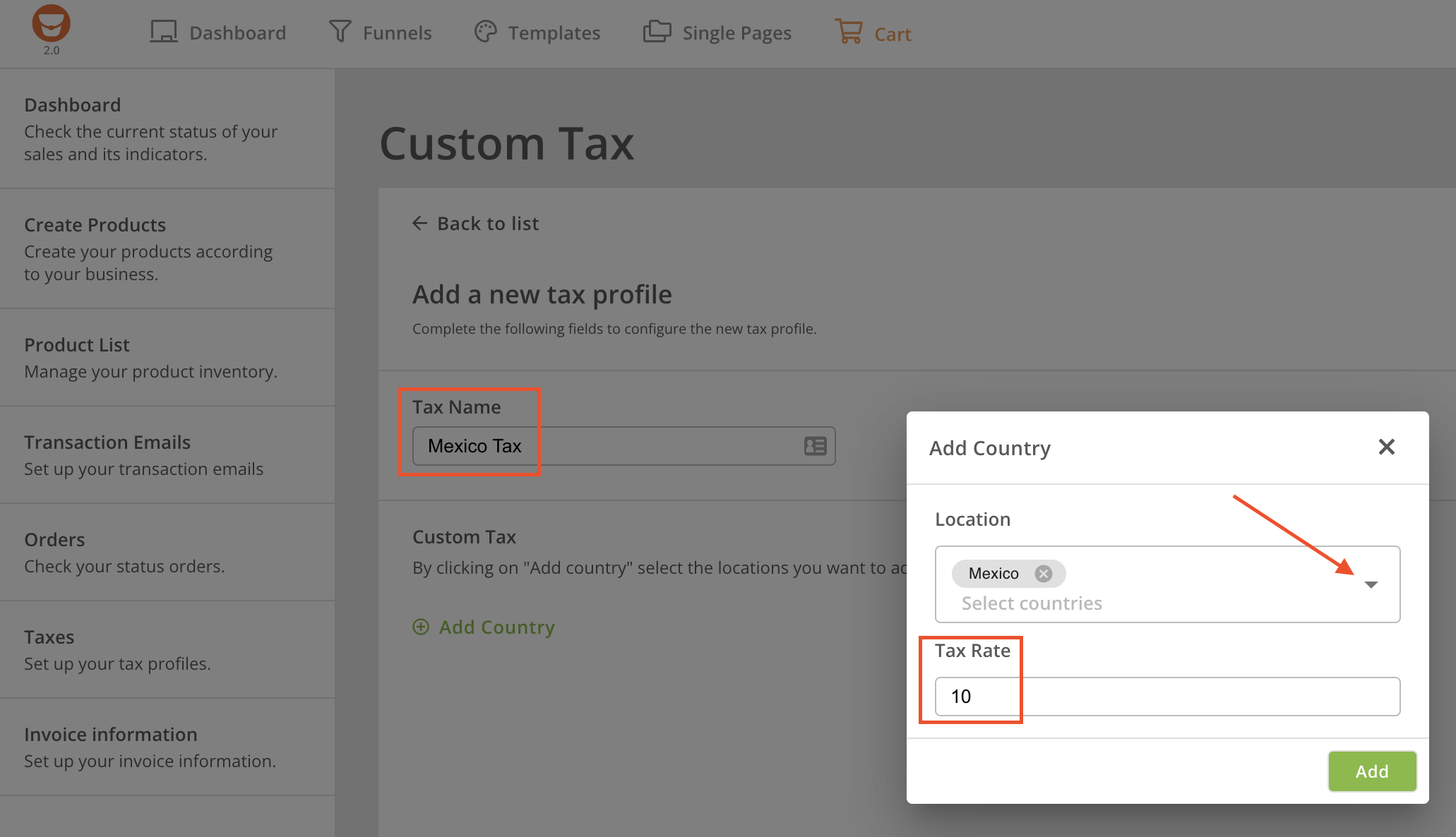Viewport: 1456px width, 837px height.
Task: Click the Funnels filter icon
Action: tap(340, 32)
